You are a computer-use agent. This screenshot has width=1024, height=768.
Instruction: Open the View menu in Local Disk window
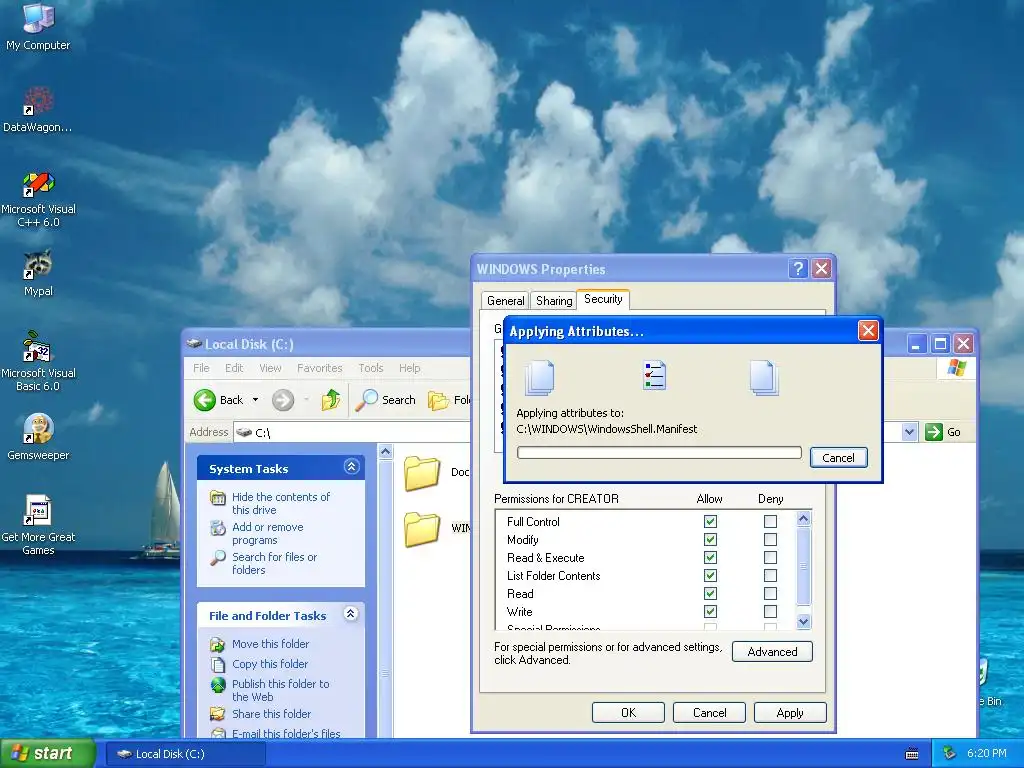(270, 368)
